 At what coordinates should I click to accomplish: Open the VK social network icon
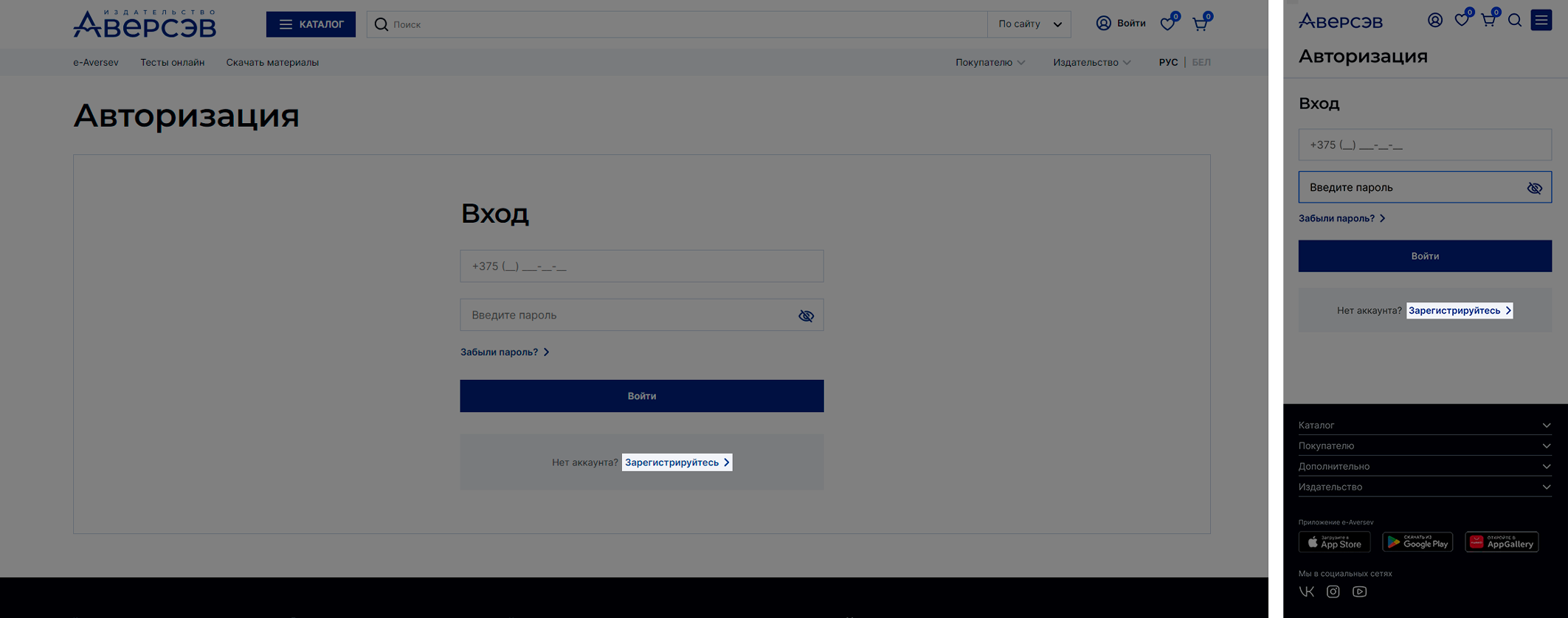1306,591
